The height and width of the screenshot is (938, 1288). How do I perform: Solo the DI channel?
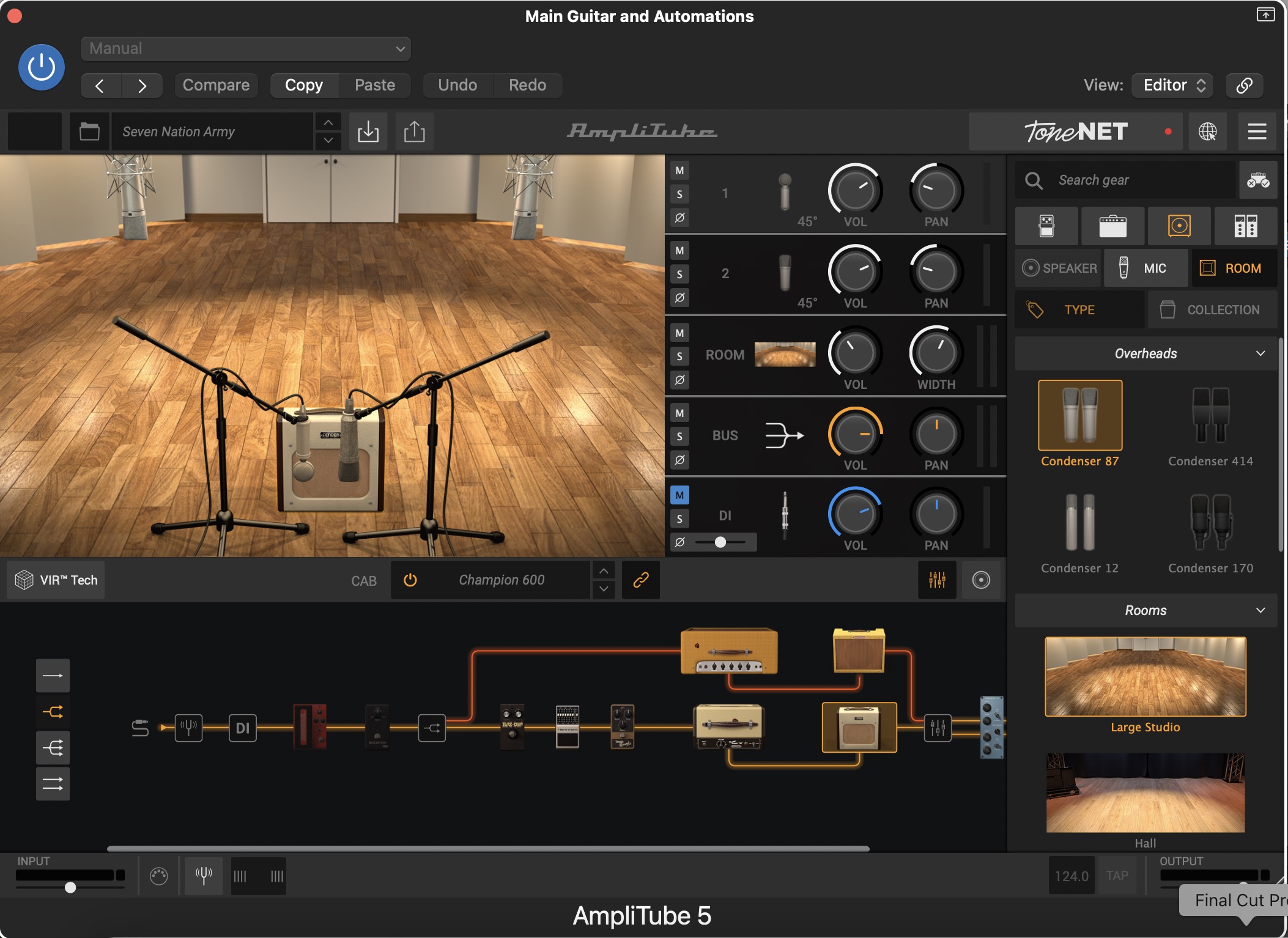click(x=679, y=519)
